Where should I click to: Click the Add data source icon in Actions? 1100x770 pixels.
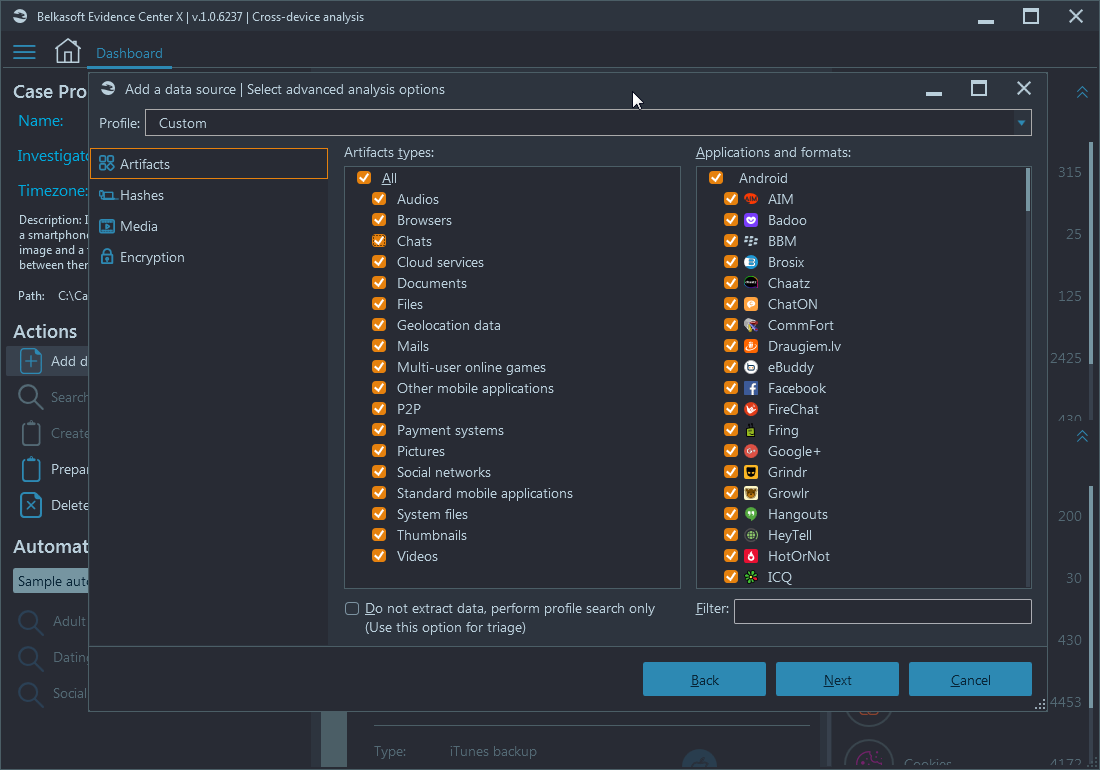(x=31, y=361)
